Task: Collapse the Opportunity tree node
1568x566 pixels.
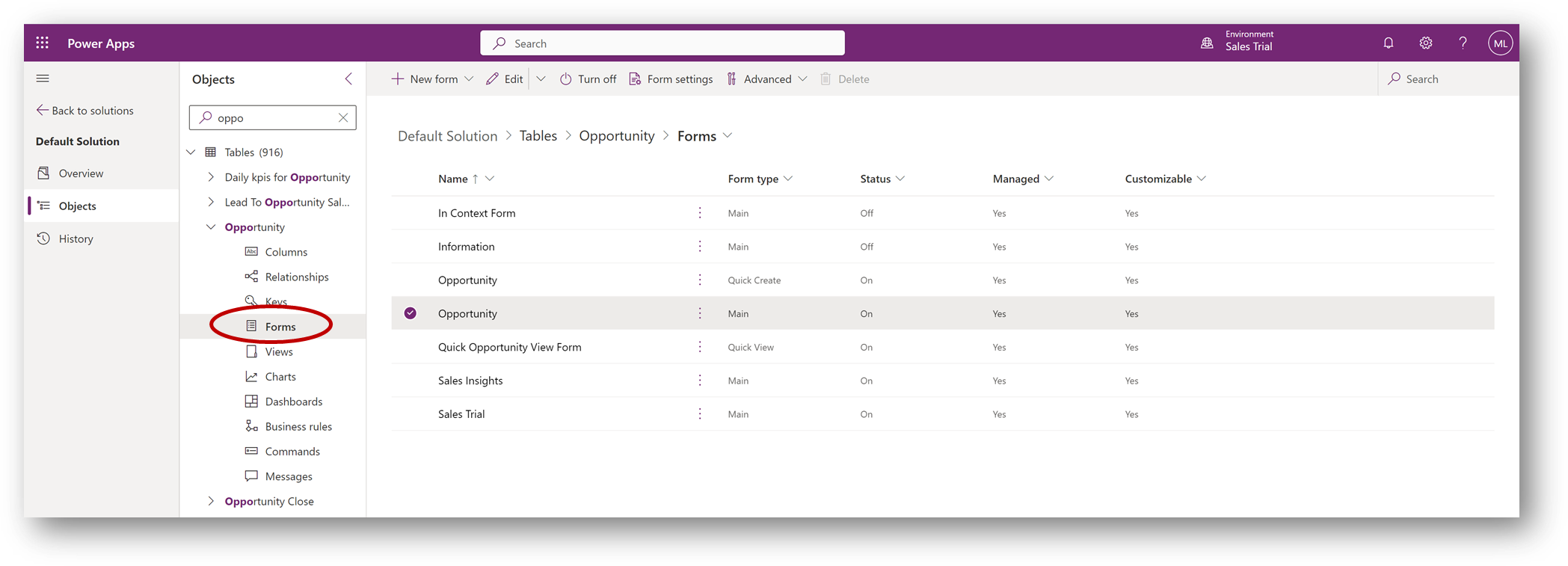Action: point(211,227)
